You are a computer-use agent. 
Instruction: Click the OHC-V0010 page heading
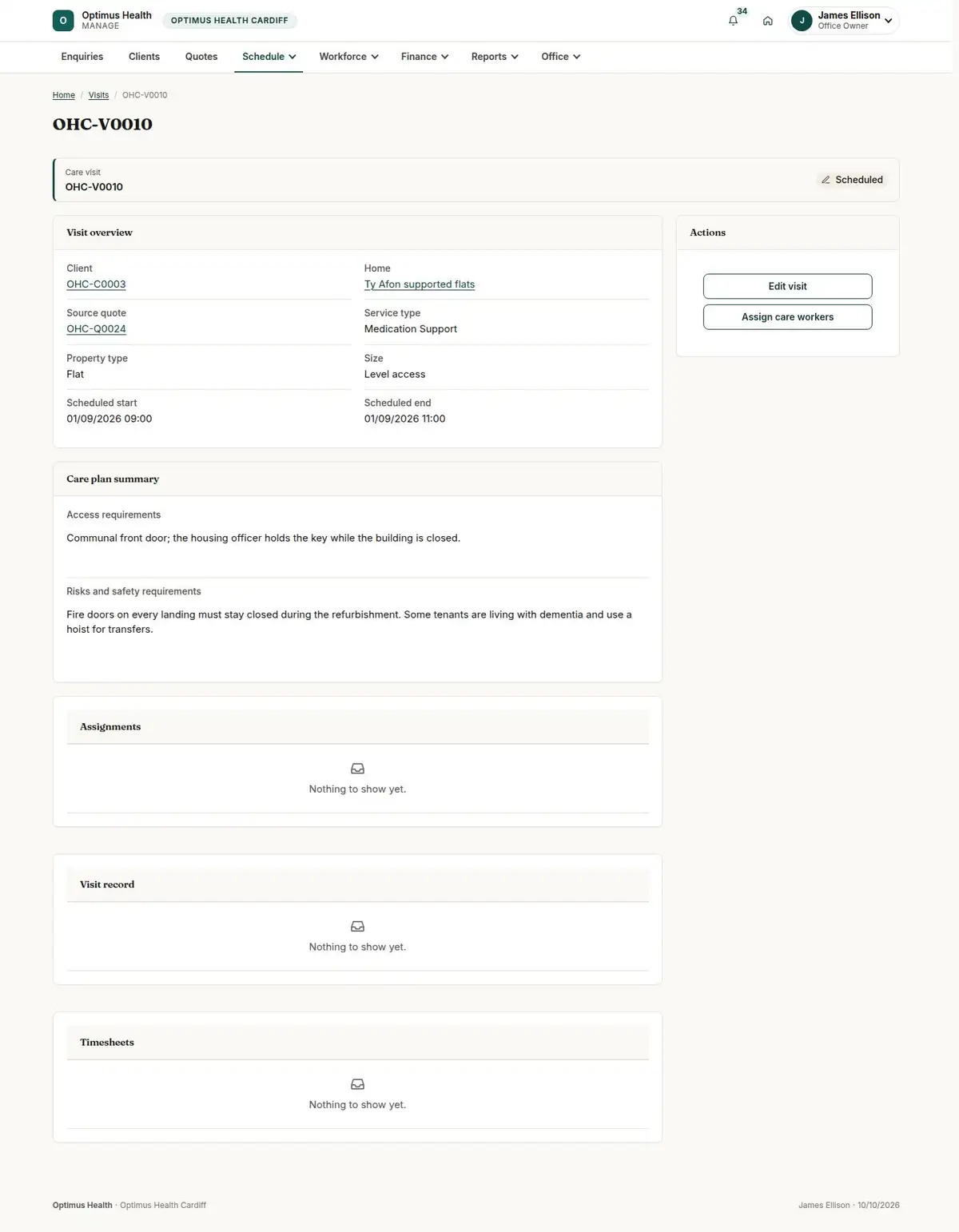tap(102, 124)
